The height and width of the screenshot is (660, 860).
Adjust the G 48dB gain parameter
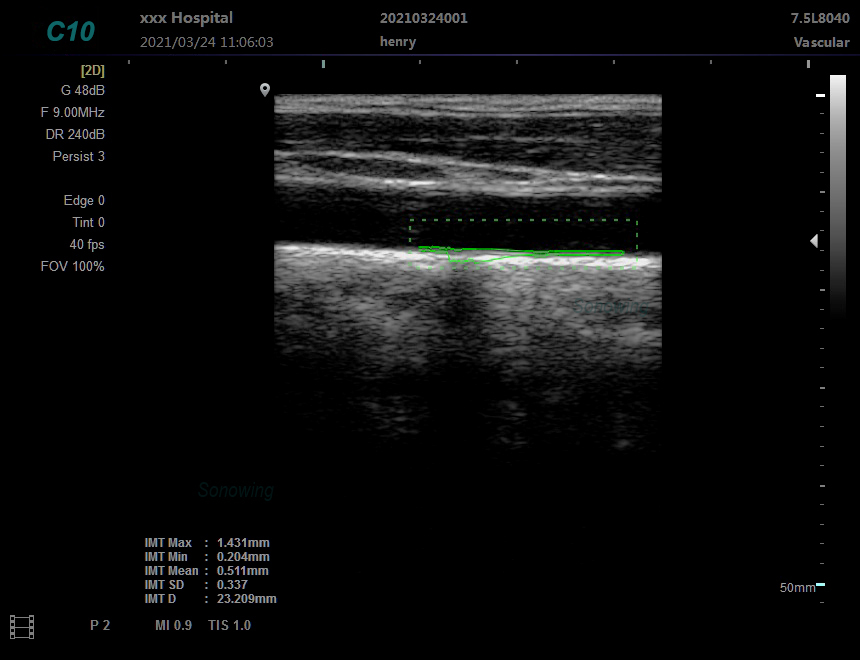click(x=82, y=90)
